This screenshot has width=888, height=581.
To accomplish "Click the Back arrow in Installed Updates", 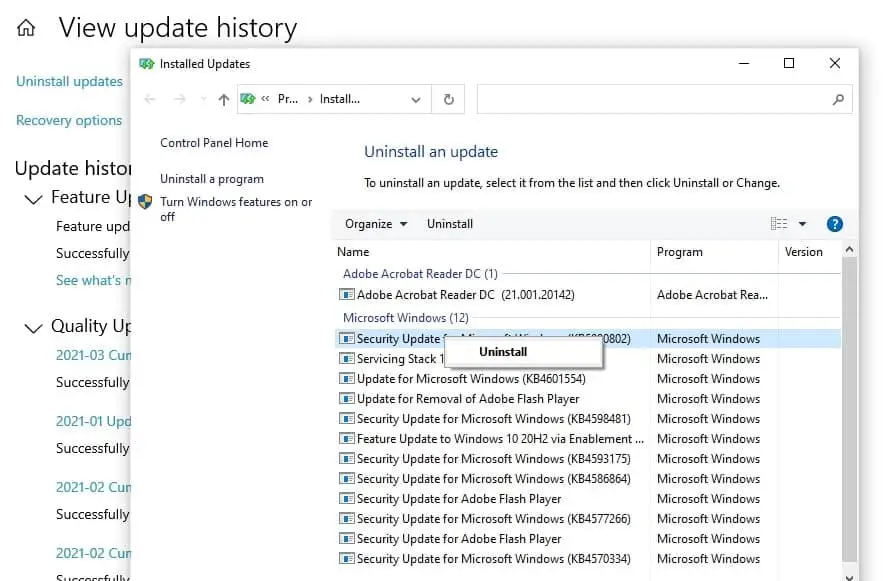I will pos(150,99).
